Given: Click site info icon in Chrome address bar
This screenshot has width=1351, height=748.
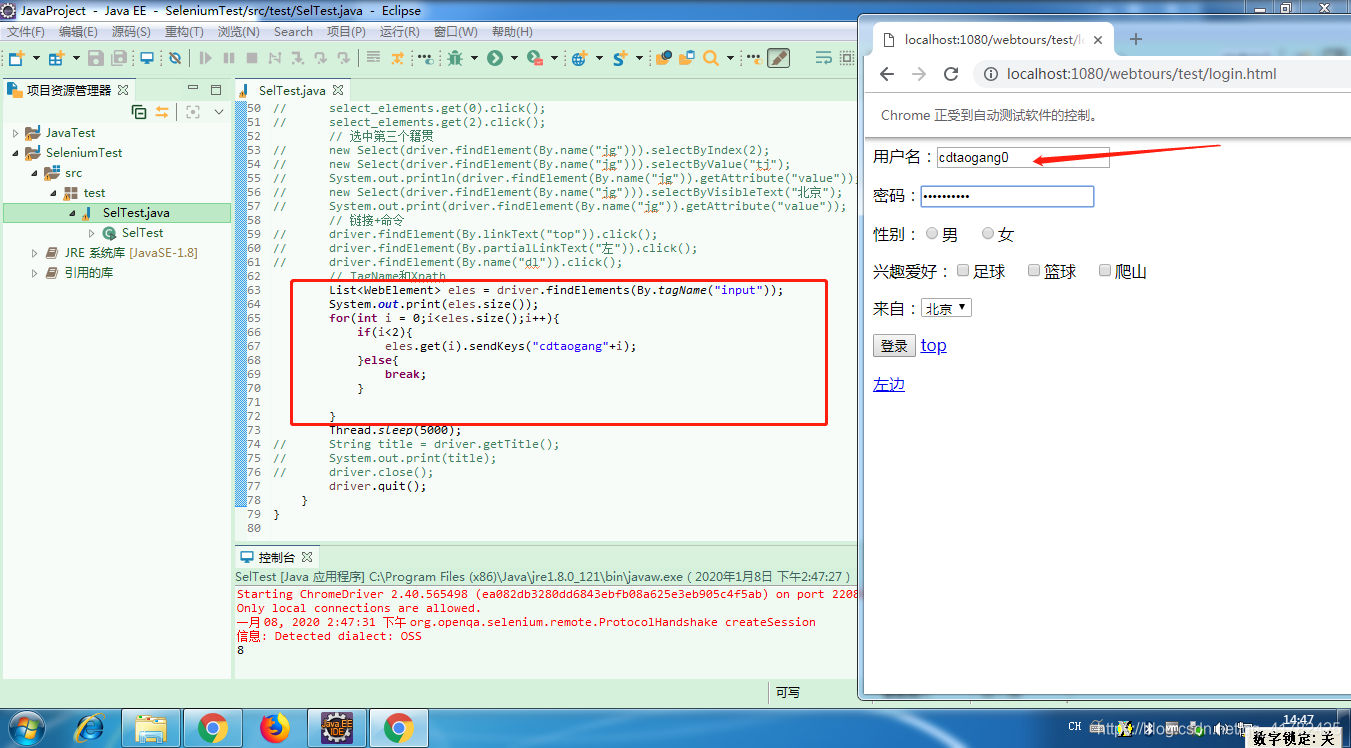Looking at the screenshot, I should tap(991, 74).
